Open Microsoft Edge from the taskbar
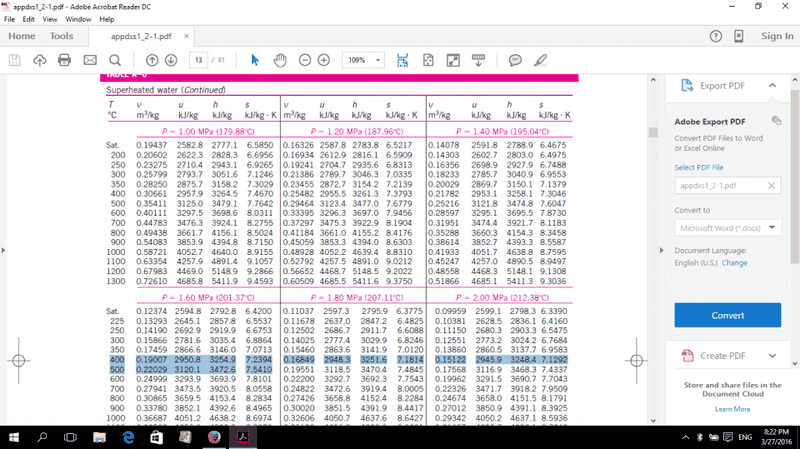Screen dimensions: 800x449 [129, 437]
